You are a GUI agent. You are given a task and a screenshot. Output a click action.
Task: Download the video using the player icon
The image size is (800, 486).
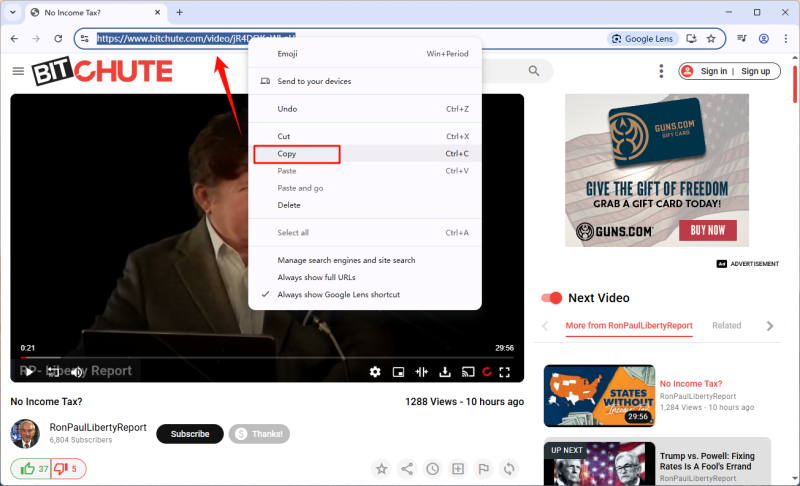(x=444, y=372)
